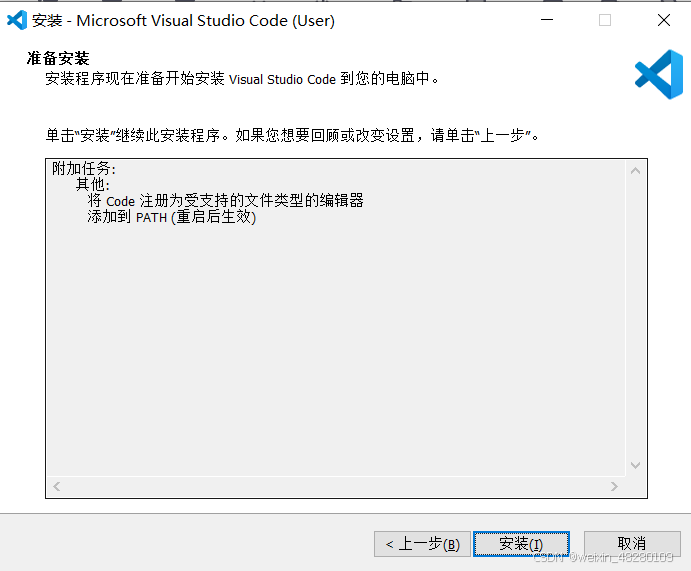Cancel setup with 取消 button
Viewport: 691px width, 571px height.
[632, 544]
